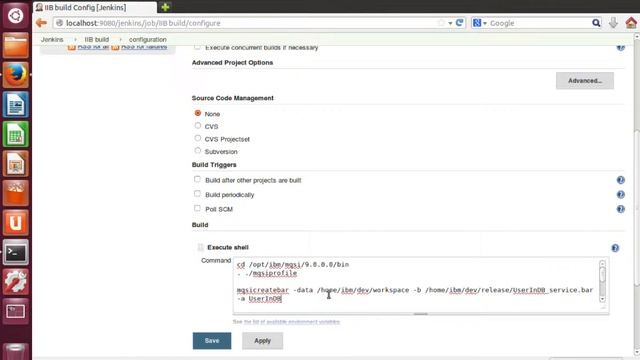Go to Jenkins in the breadcrumb
Image resolution: width=640 pixels, height=360 pixels.
52,40
